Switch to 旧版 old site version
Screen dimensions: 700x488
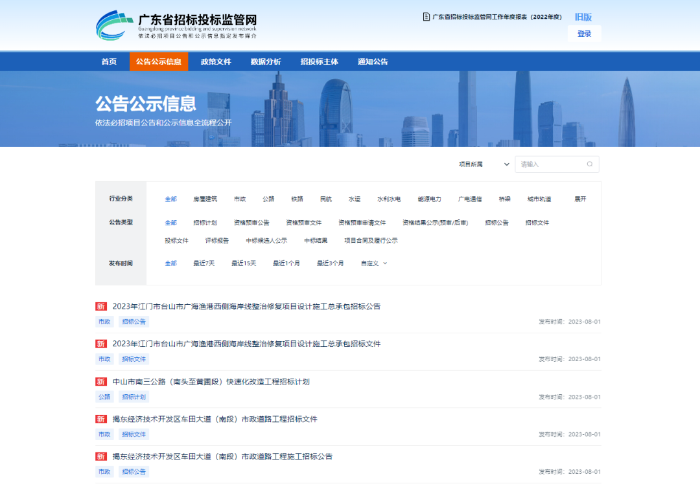[x=584, y=17]
